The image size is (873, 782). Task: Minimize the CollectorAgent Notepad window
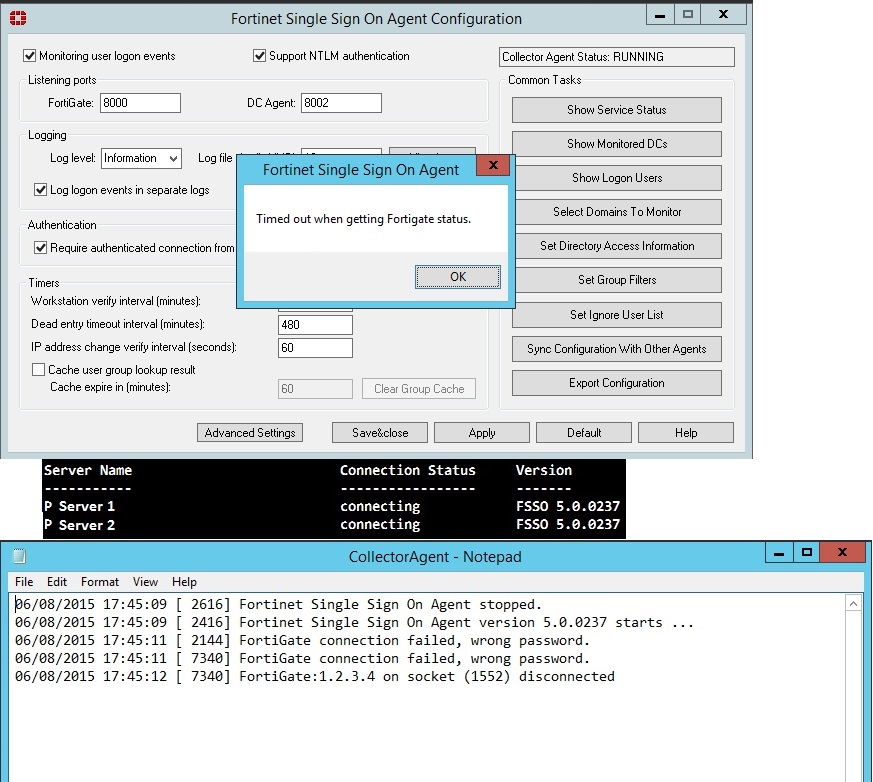(x=779, y=553)
